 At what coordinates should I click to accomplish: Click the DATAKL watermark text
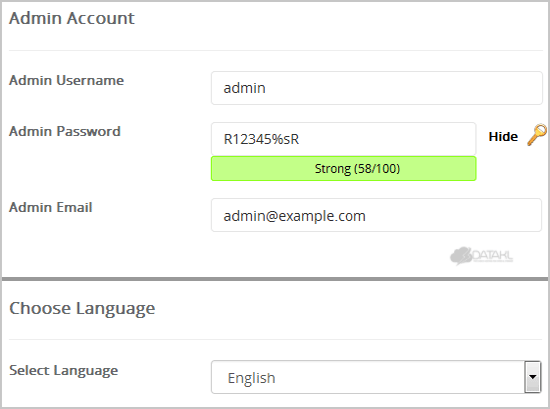(x=492, y=256)
